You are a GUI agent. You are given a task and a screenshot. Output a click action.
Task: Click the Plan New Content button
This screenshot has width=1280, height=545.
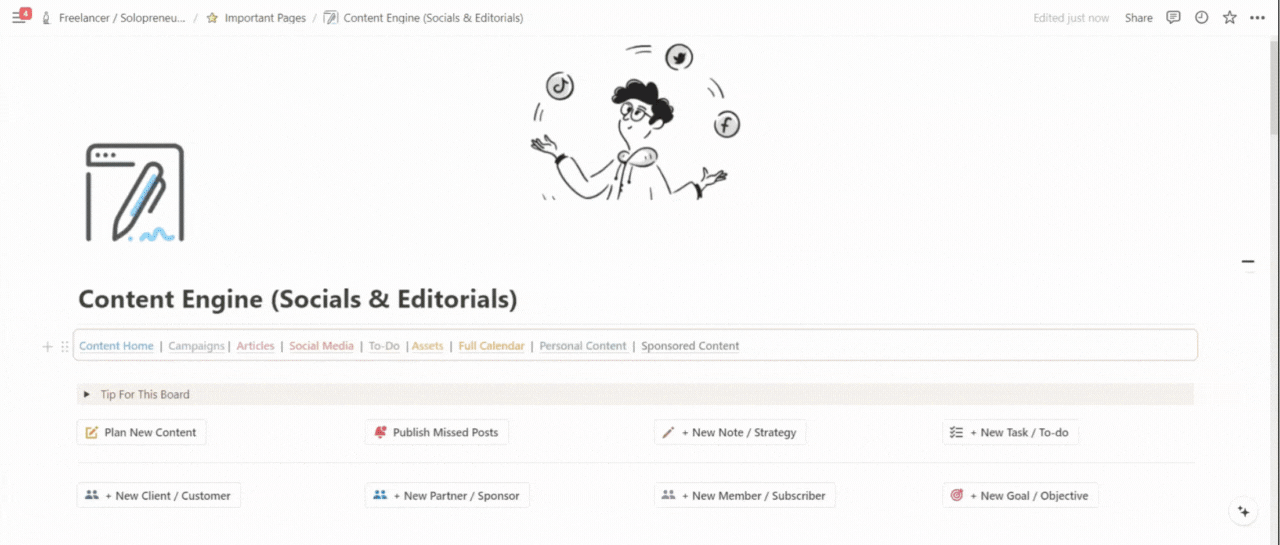point(141,432)
